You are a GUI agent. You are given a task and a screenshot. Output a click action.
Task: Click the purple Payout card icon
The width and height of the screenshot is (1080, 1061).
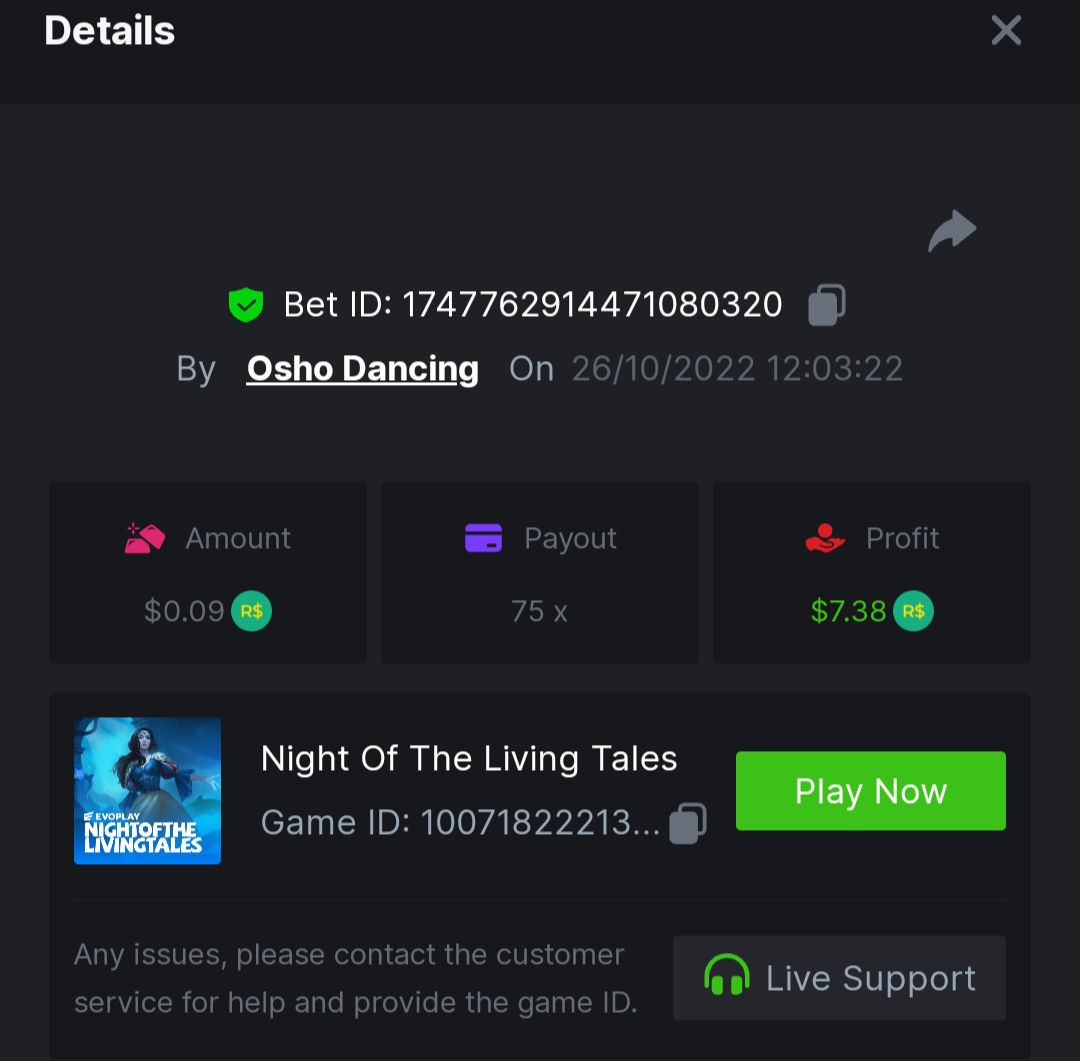click(483, 538)
